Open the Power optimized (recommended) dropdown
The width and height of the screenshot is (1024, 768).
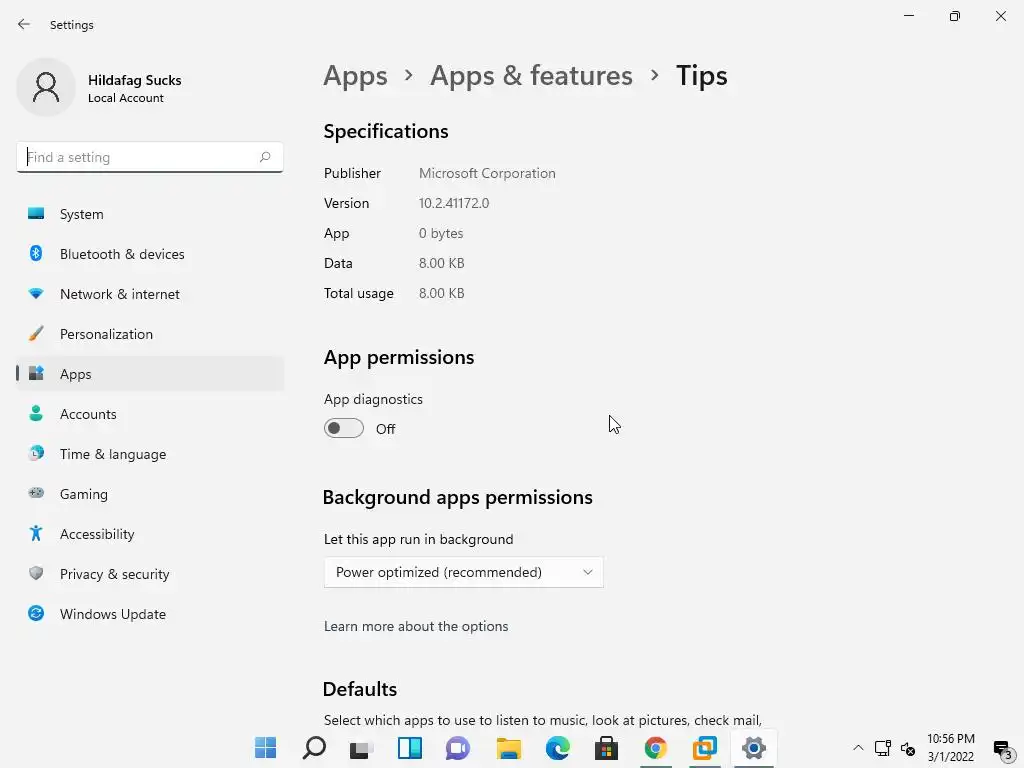[x=464, y=572]
